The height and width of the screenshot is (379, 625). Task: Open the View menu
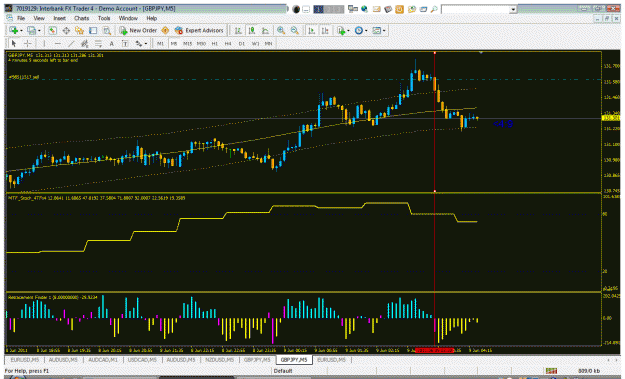pos(39,18)
